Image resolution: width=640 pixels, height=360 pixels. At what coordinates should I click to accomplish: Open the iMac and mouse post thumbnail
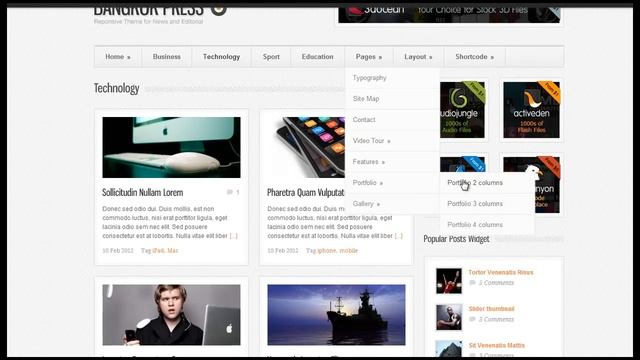171,147
